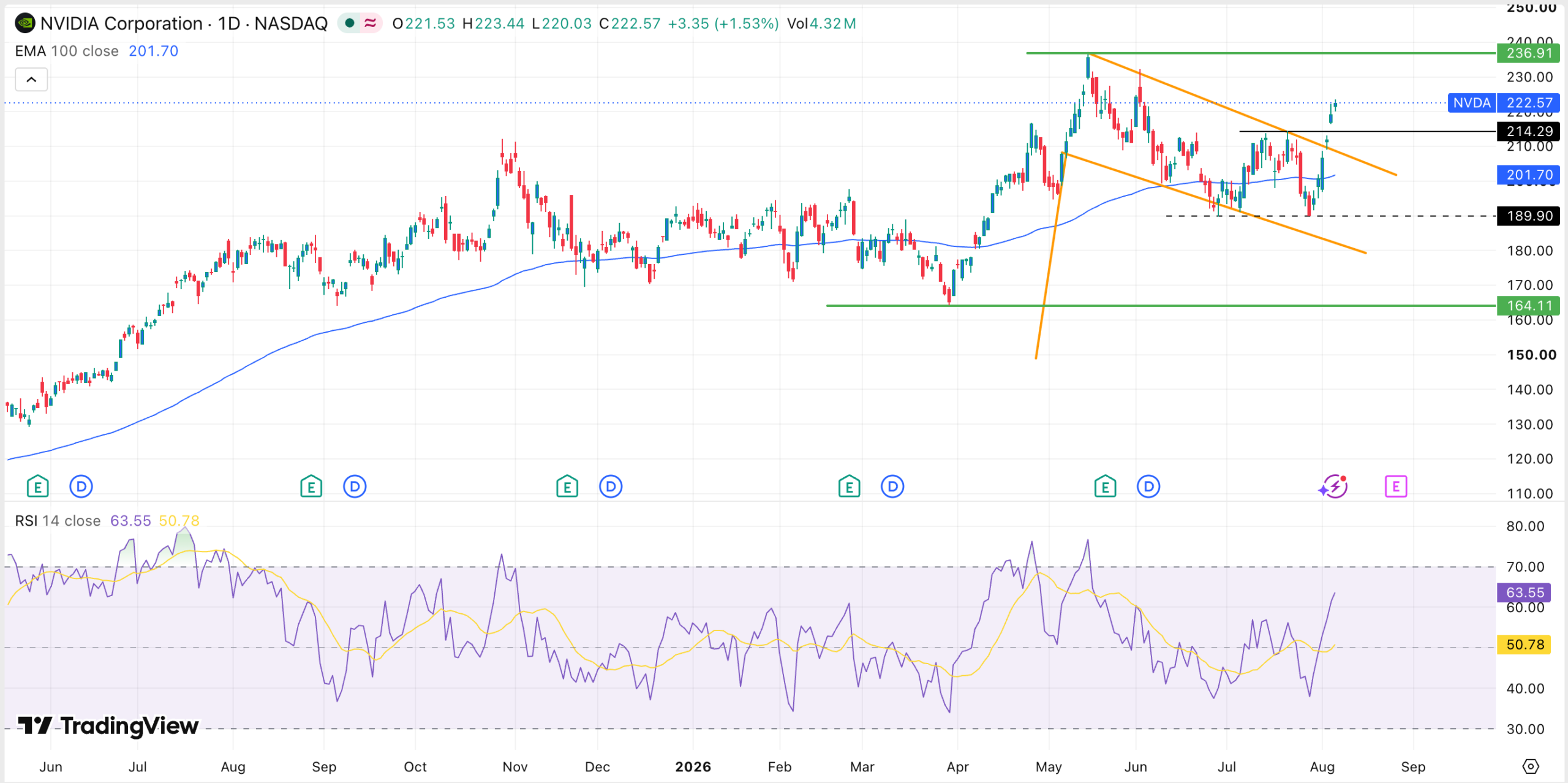1568x783 pixels.
Task: Click the 80.00 level on the RSI axis
Action: pos(1525,526)
